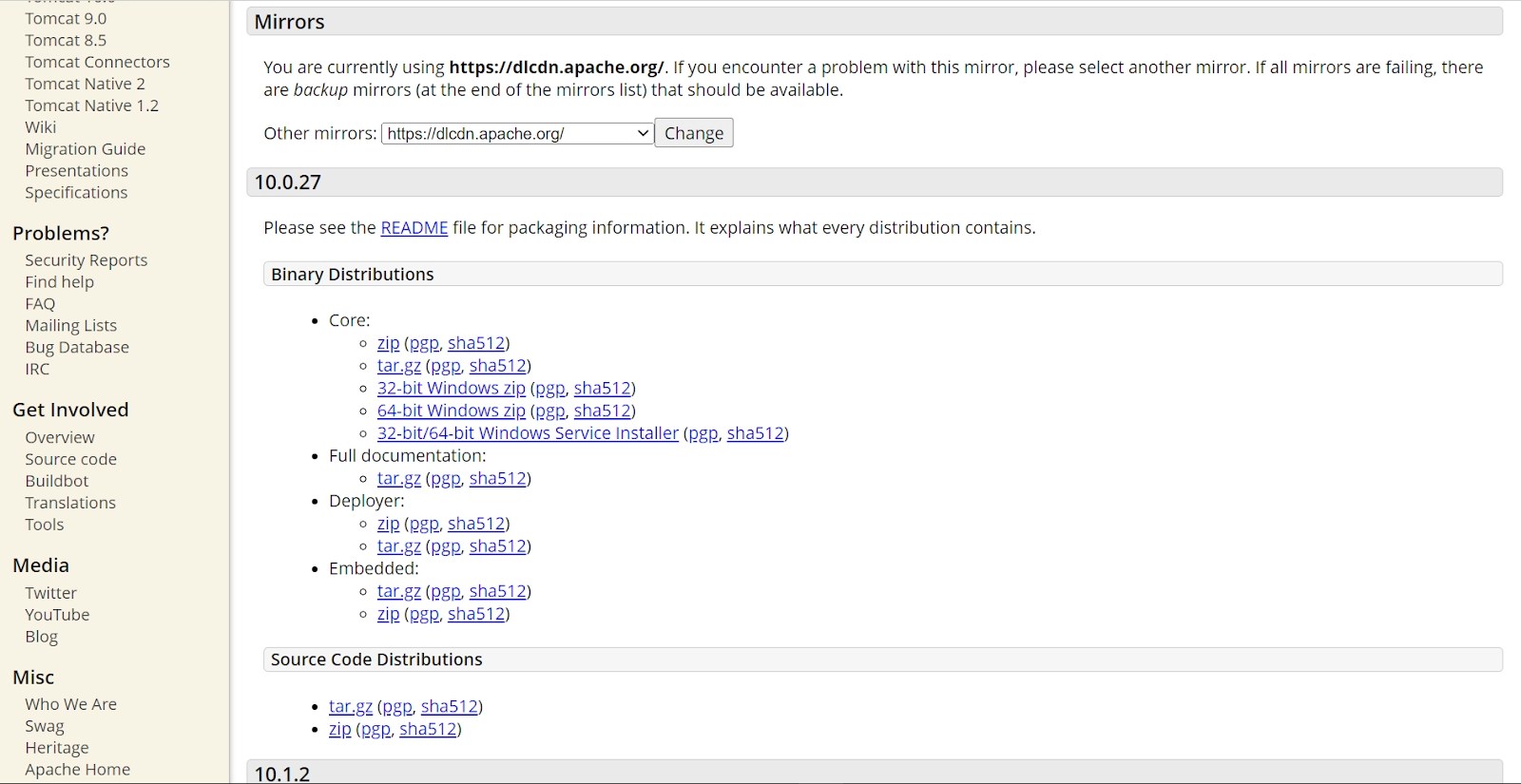The width and height of the screenshot is (1521, 784).
Task: Open sha512 for 64-bit Windows zip
Action: (603, 411)
